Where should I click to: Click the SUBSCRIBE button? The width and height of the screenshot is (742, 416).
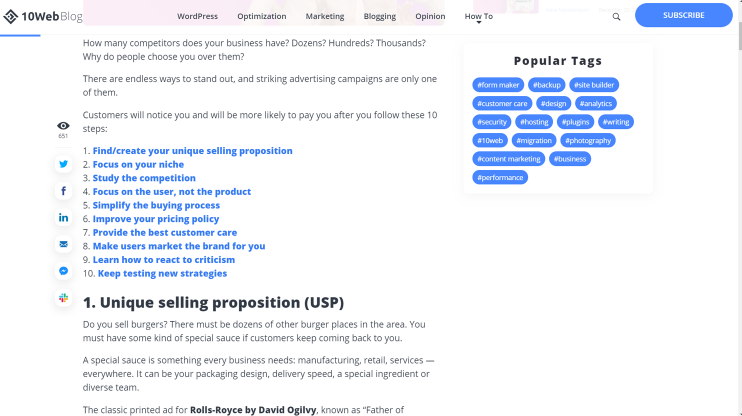pyautogui.click(x=683, y=15)
